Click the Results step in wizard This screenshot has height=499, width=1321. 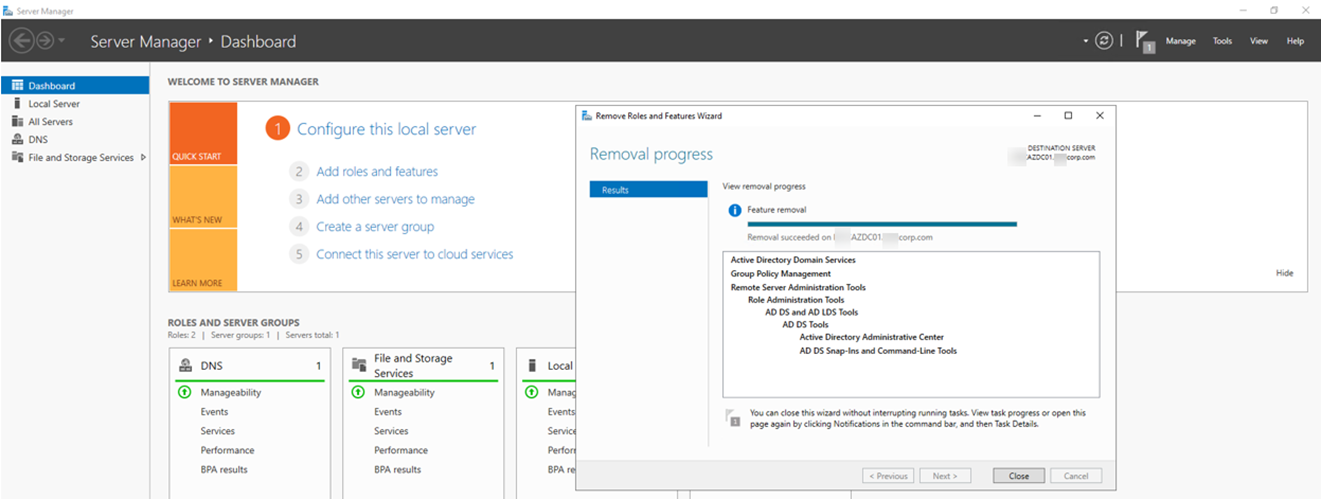click(x=649, y=190)
